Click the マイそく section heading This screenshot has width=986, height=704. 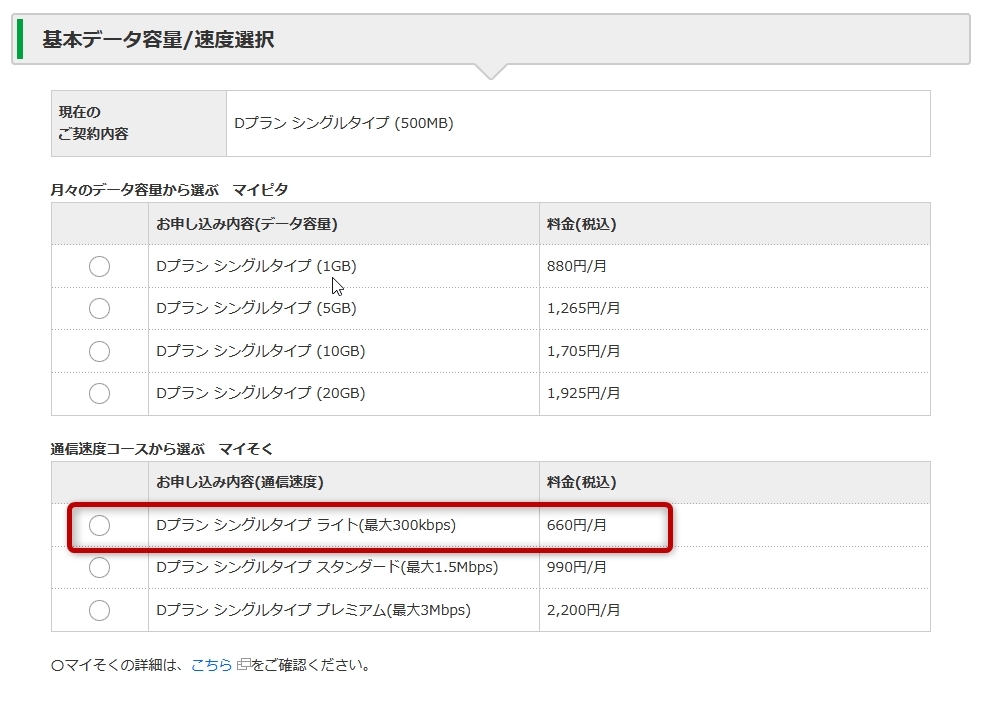[245, 449]
